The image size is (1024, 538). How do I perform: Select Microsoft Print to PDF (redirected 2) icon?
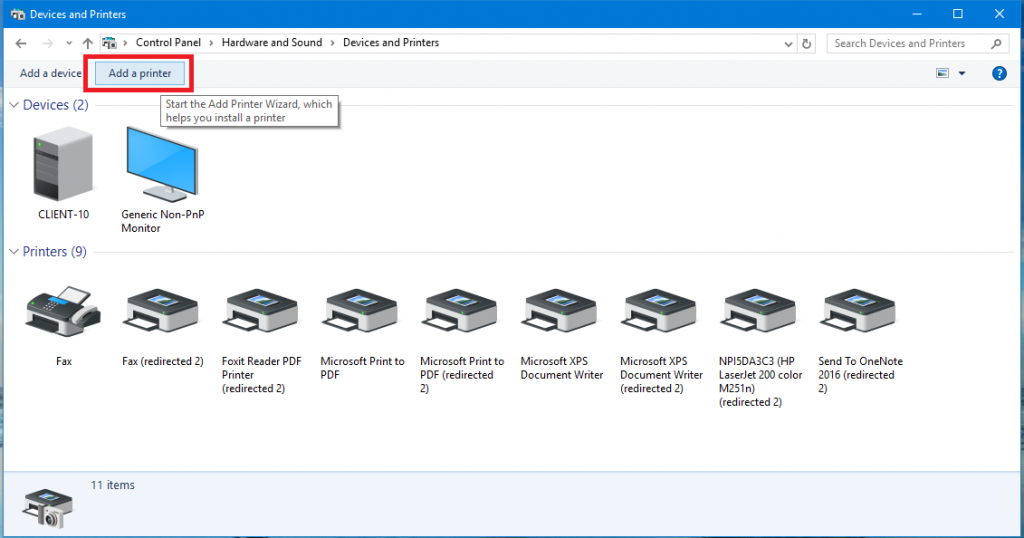click(460, 312)
